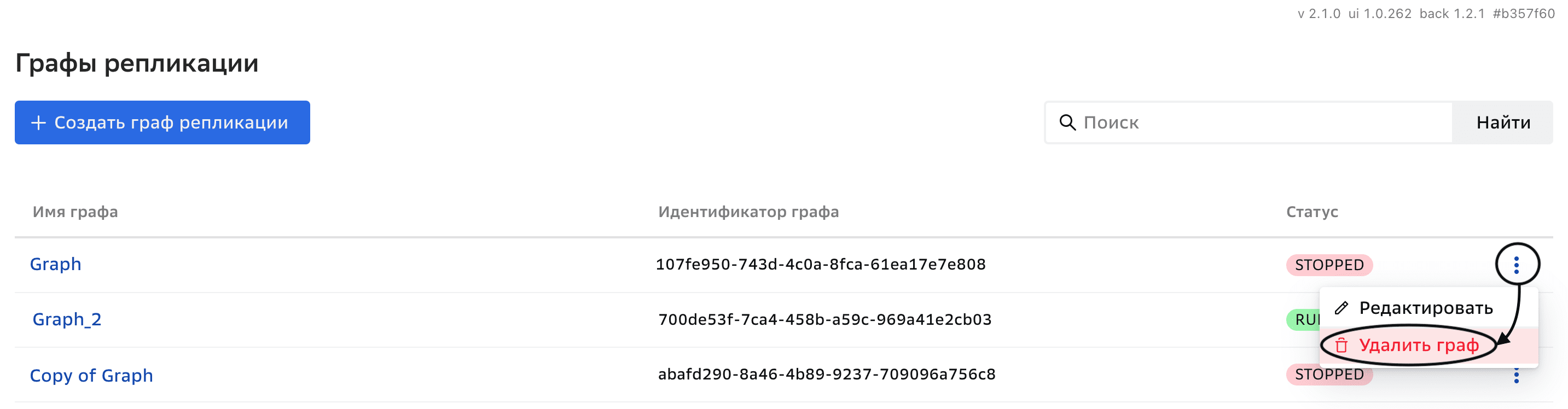Click the magnifier icon in the search field
Image resolution: width=1568 pixels, height=409 pixels.
coord(1068,122)
